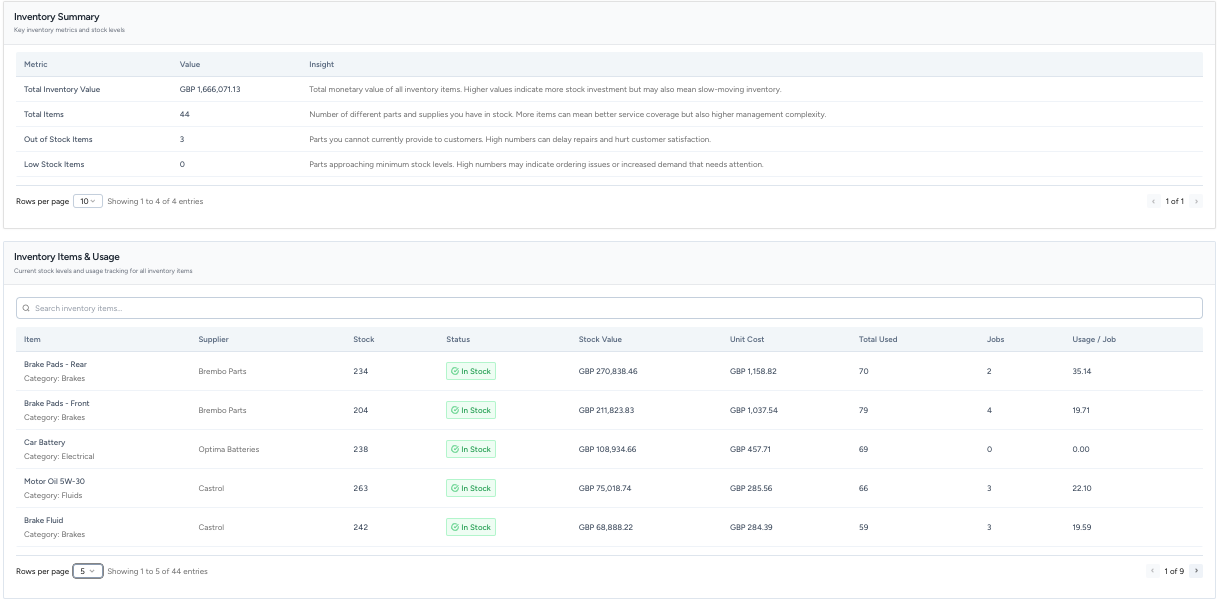Click the next-page arrow icon in Inventory Summary table
The height and width of the screenshot is (602, 1219).
(x=1194, y=200)
